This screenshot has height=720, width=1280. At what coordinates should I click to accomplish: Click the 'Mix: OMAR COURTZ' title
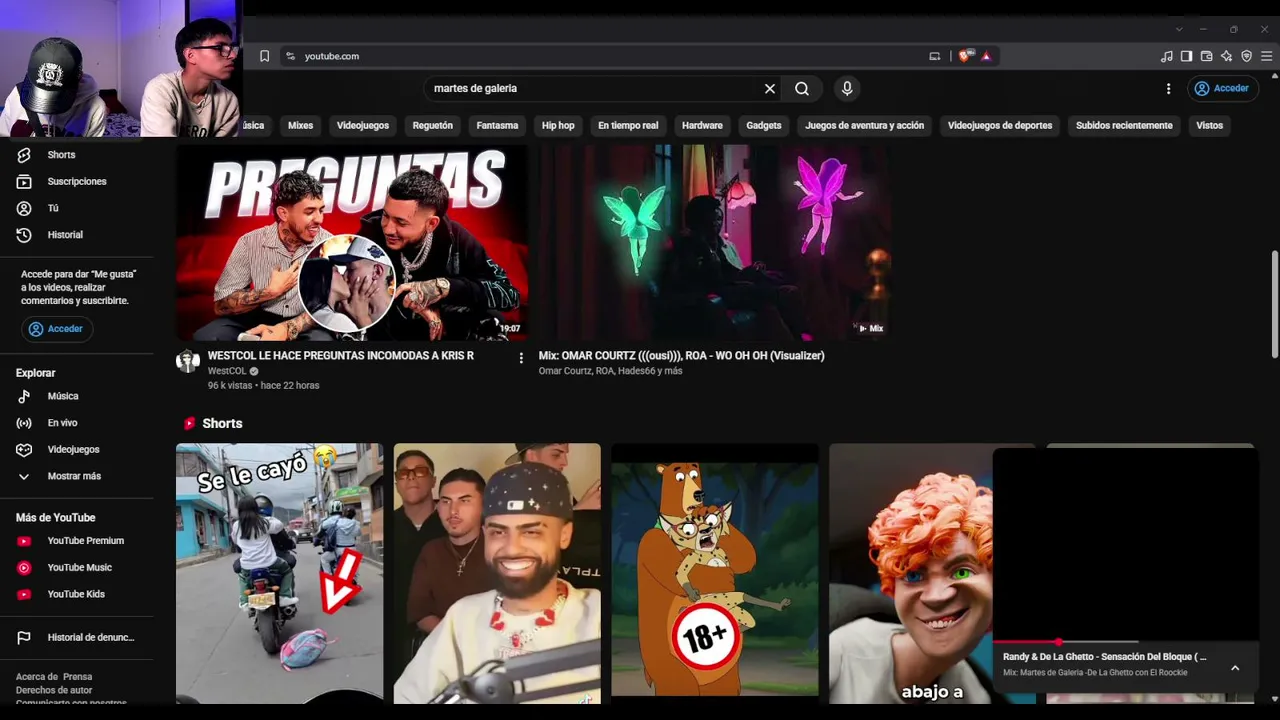682,356
